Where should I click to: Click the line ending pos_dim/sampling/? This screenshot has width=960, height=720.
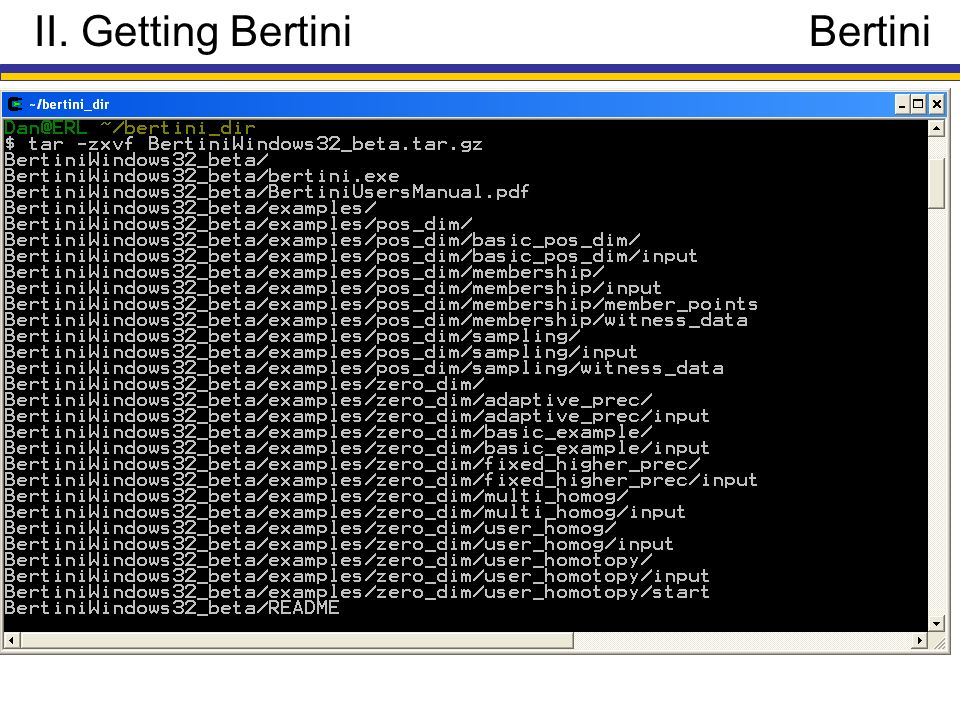[292, 336]
